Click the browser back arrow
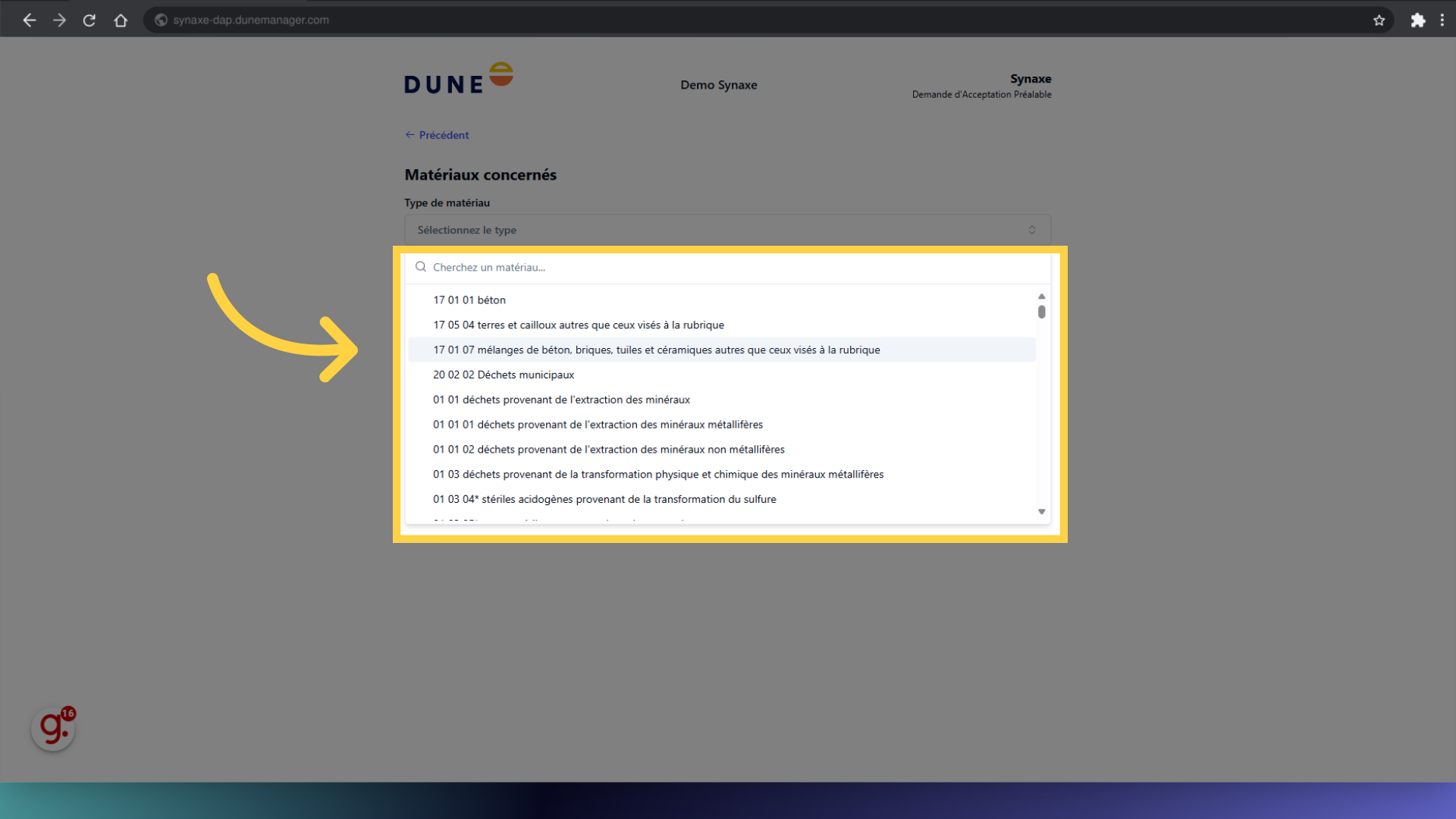Screen dimensions: 1456x819 click(30, 20)
